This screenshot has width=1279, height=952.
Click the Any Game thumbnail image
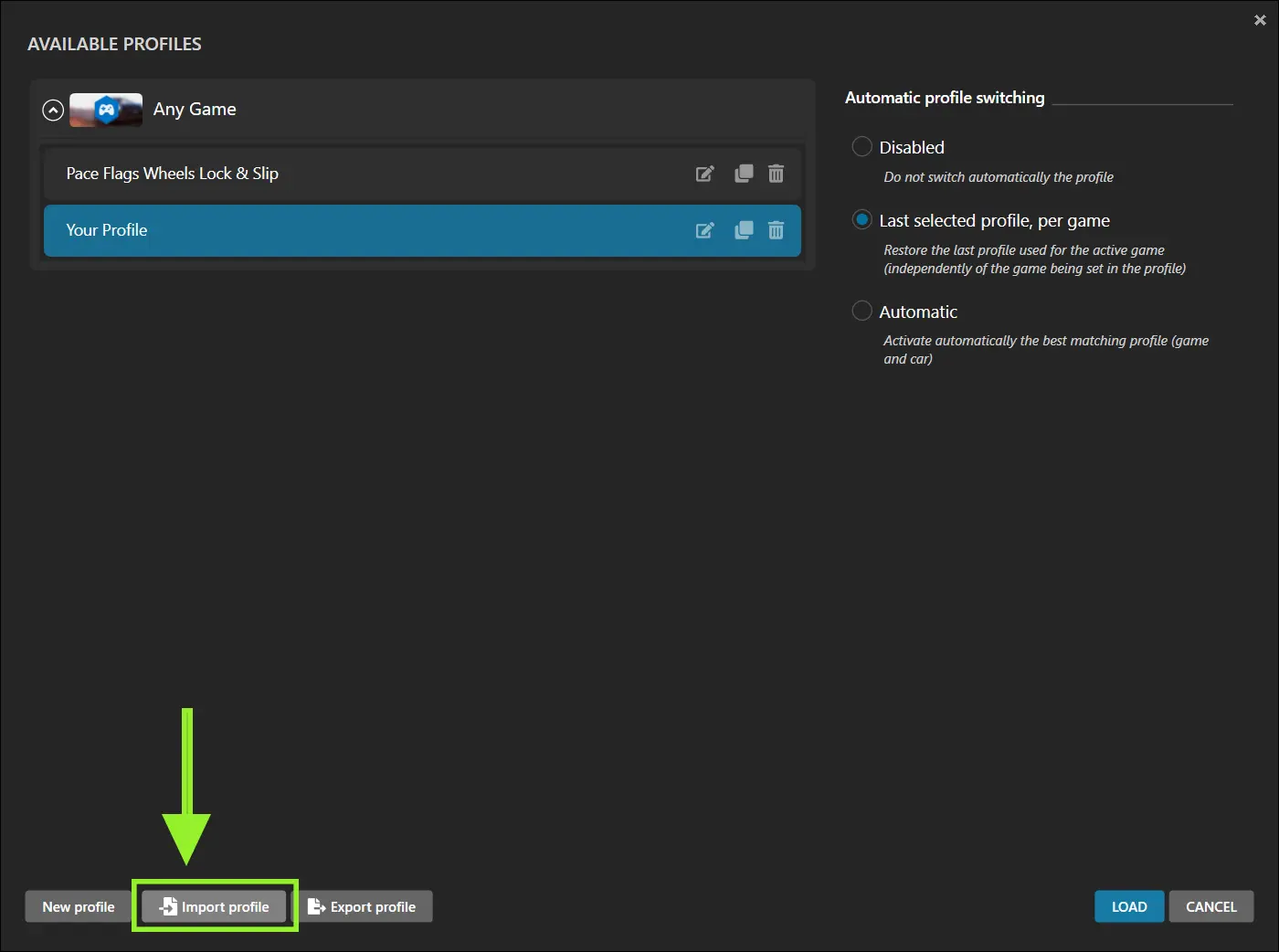click(105, 109)
